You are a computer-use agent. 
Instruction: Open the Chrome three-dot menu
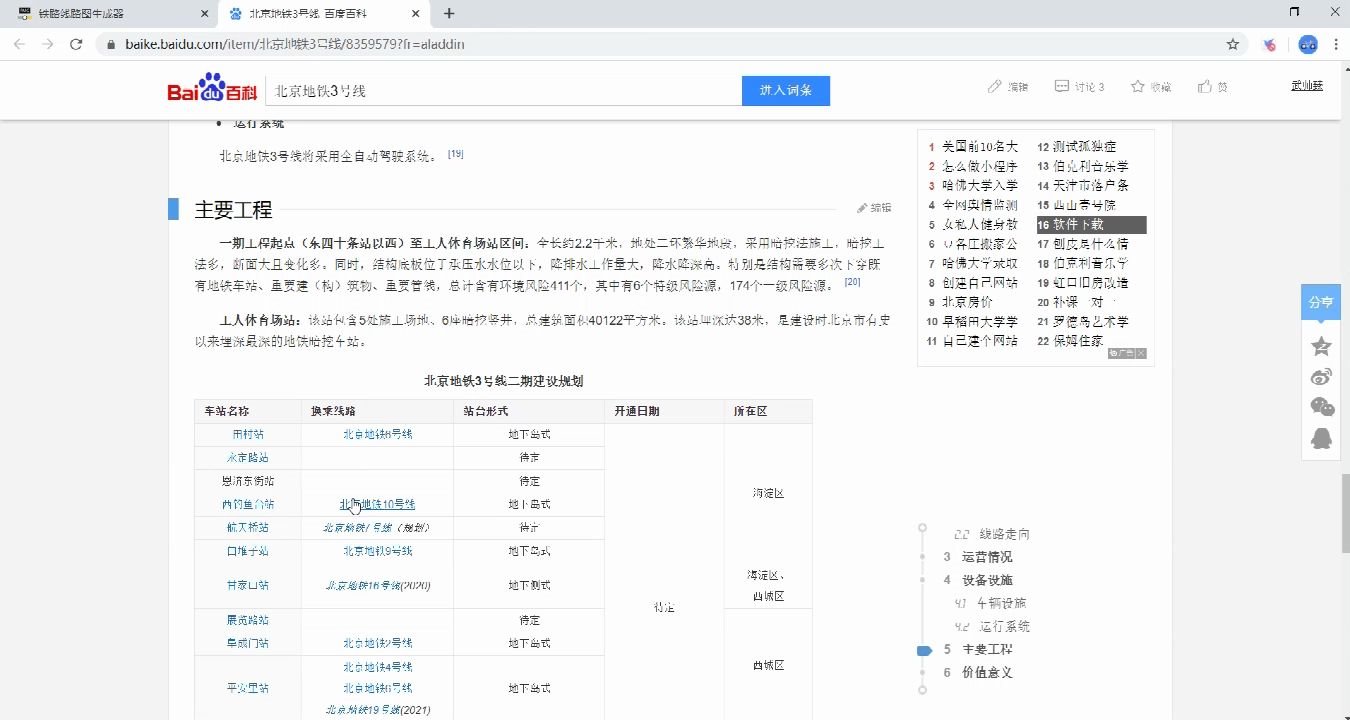[1335, 44]
